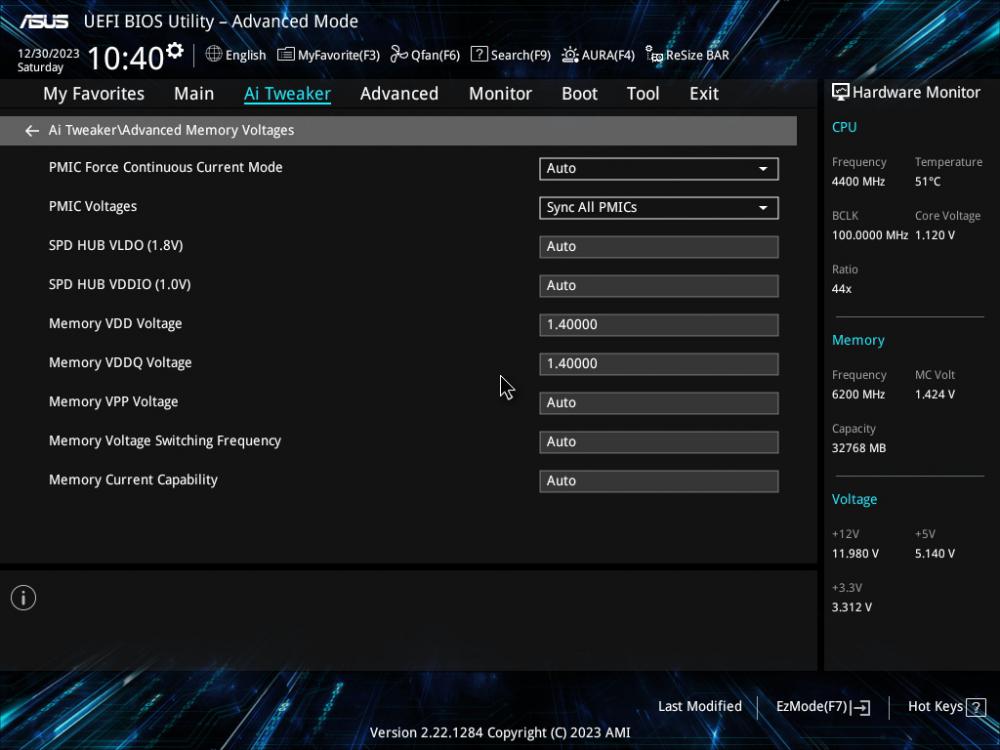This screenshot has height=750, width=1000.
Task: Toggle ReSize BAR option
Action: tap(687, 55)
